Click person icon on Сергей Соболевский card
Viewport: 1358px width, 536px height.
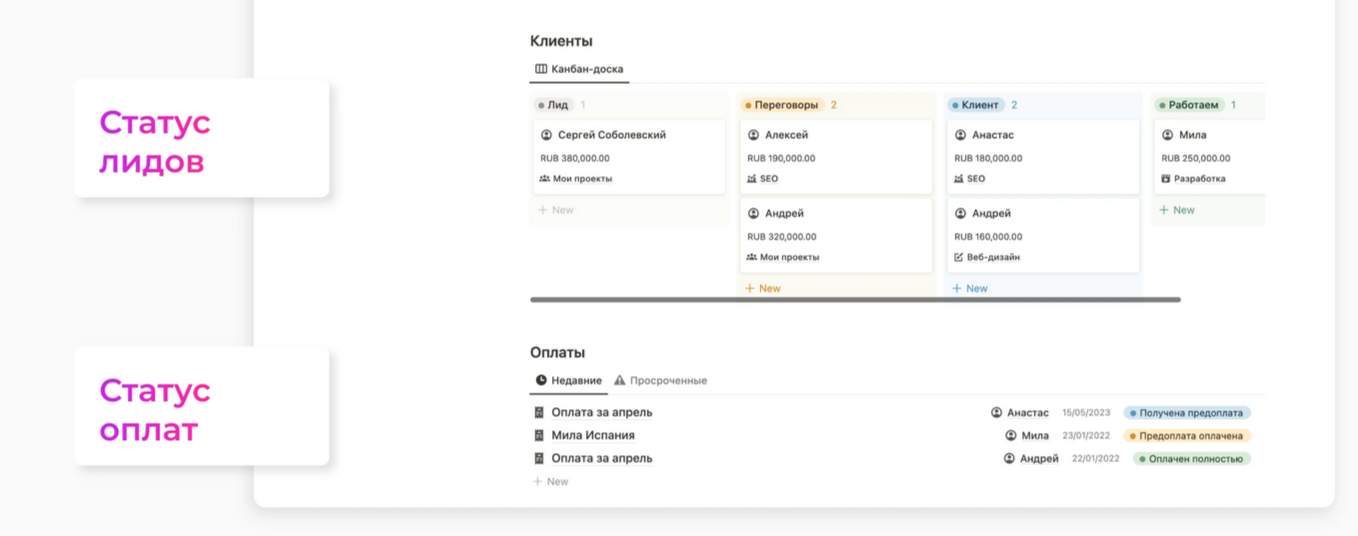(x=546, y=135)
